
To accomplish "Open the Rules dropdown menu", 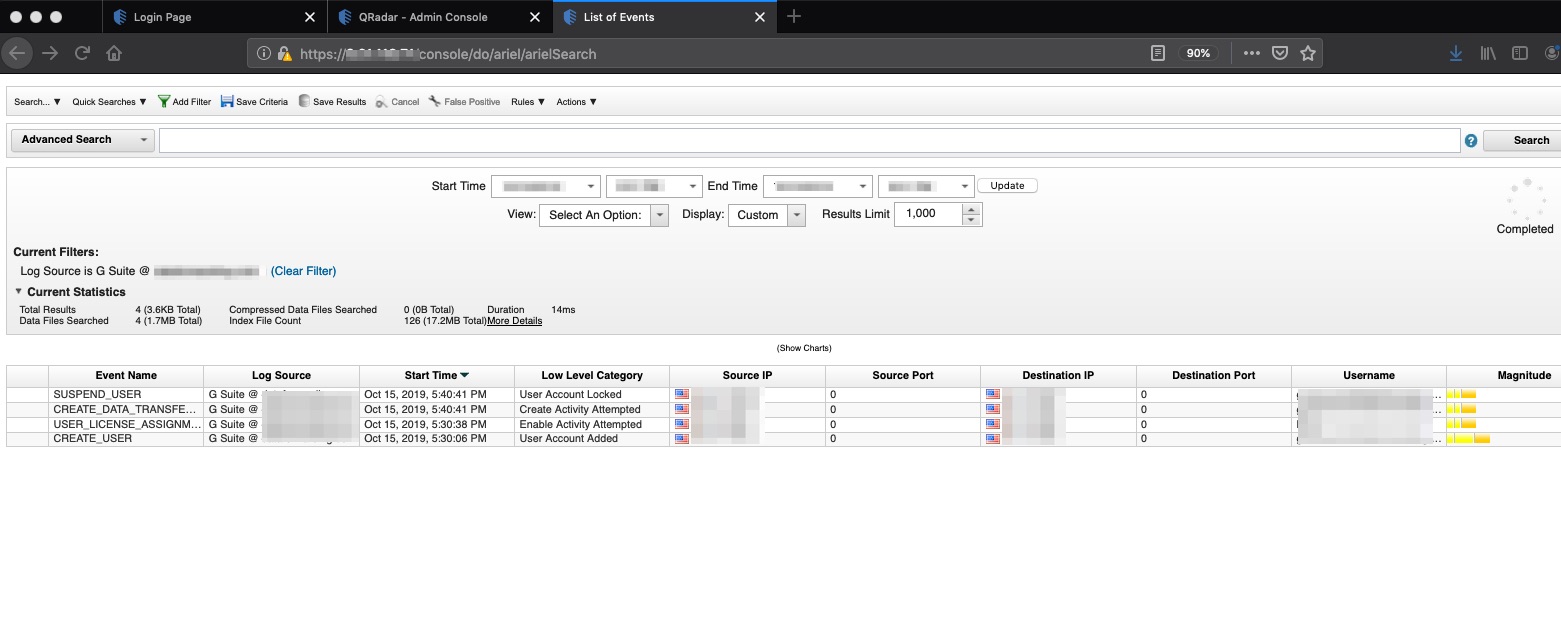I will click(x=528, y=102).
